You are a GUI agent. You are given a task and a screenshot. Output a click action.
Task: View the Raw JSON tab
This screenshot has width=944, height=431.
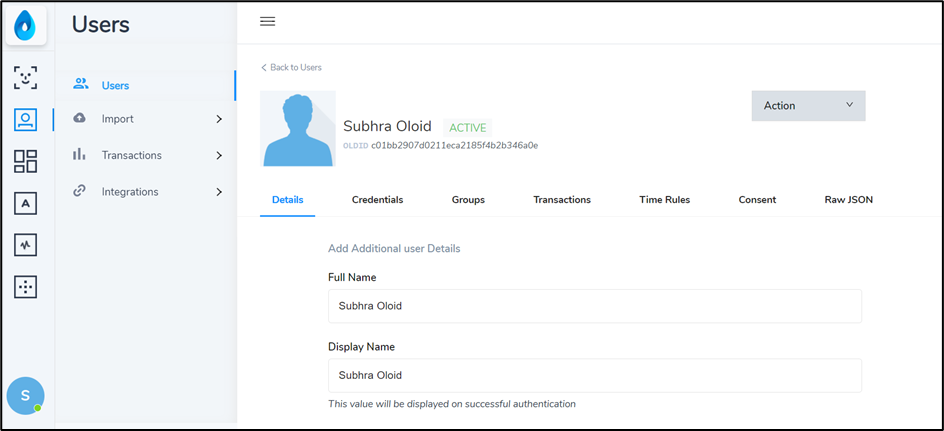(x=849, y=199)
